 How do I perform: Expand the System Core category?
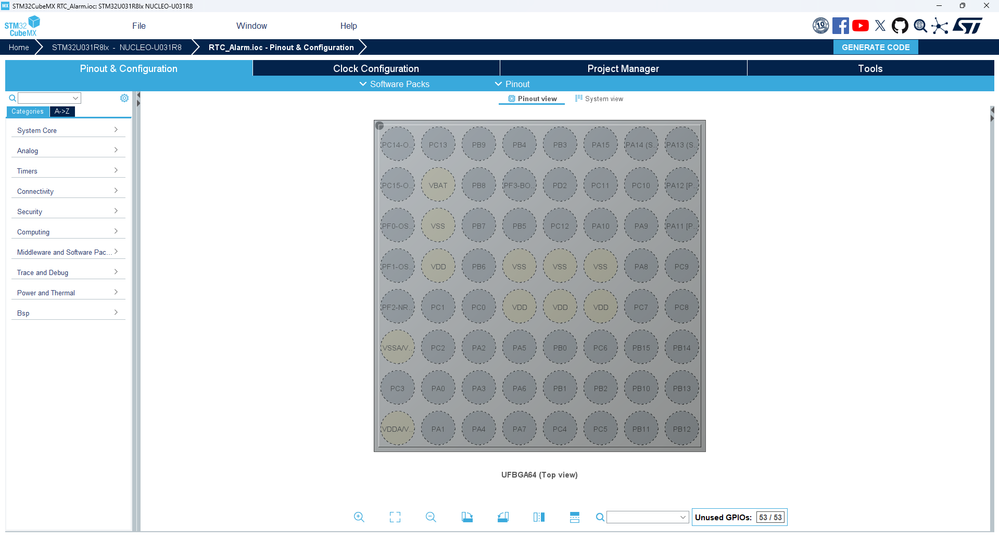point(68,130)
